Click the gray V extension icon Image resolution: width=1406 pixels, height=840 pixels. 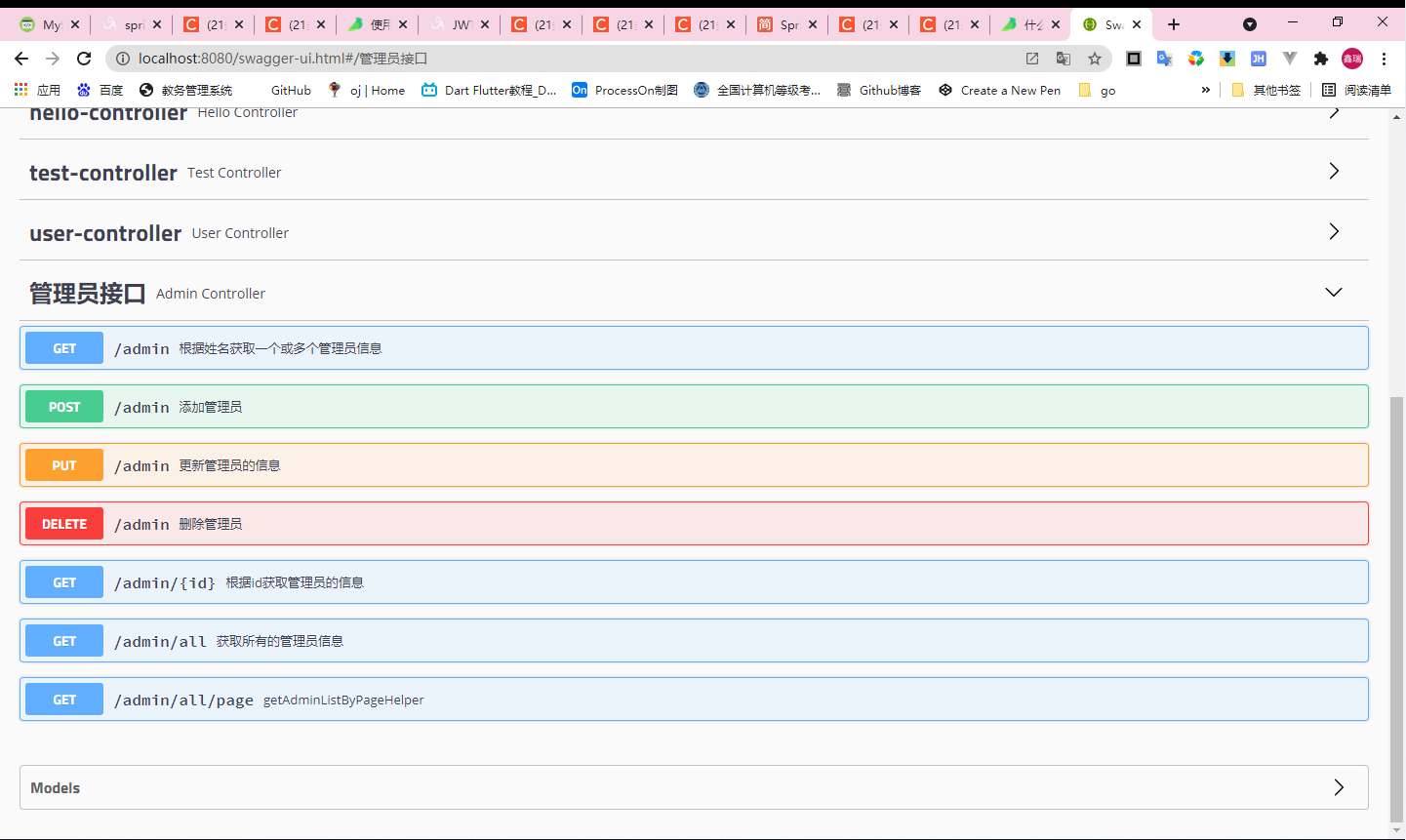click(x=1290, y=59)
